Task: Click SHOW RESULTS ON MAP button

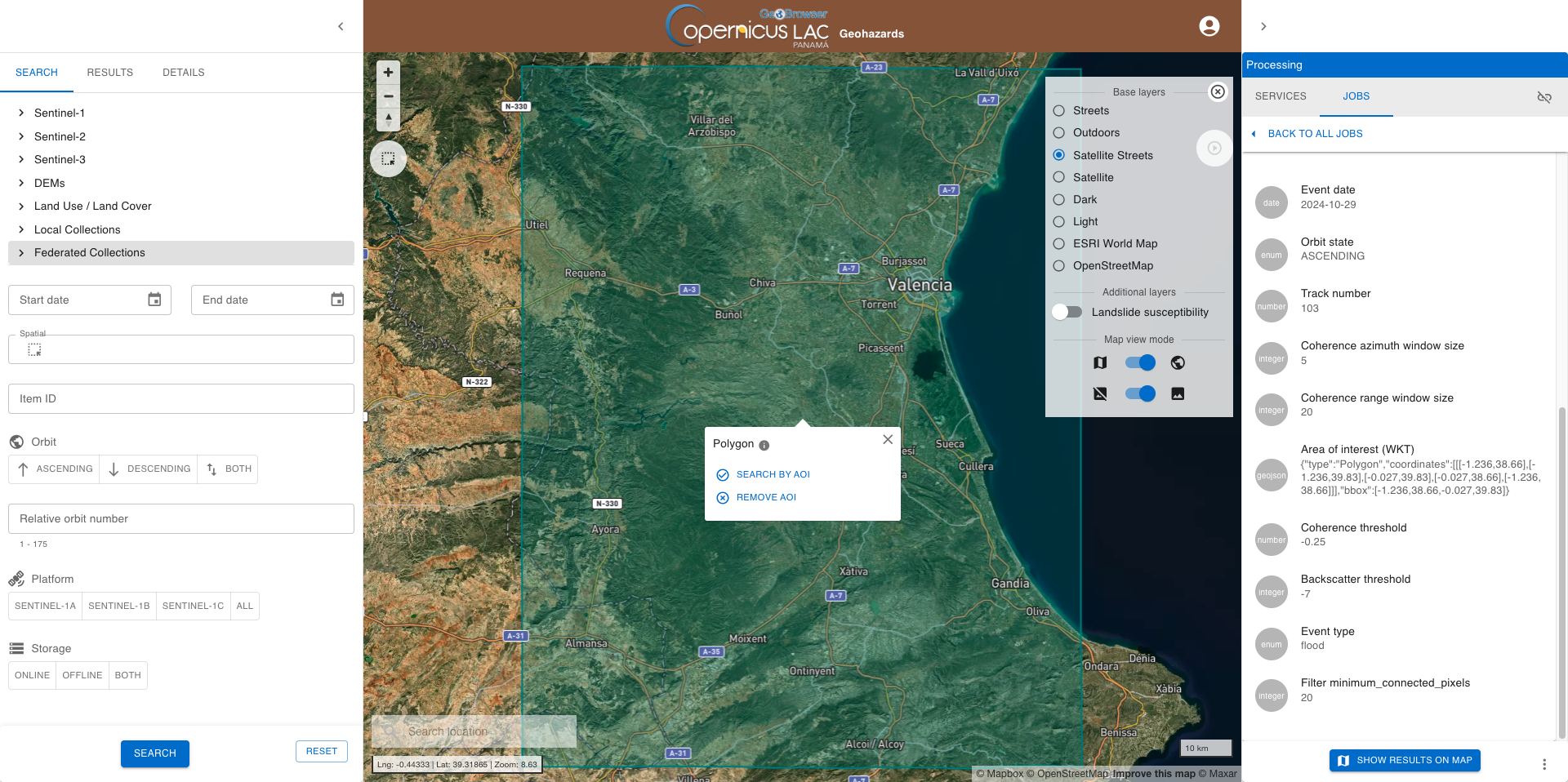Action: [x=1404, y=760]
